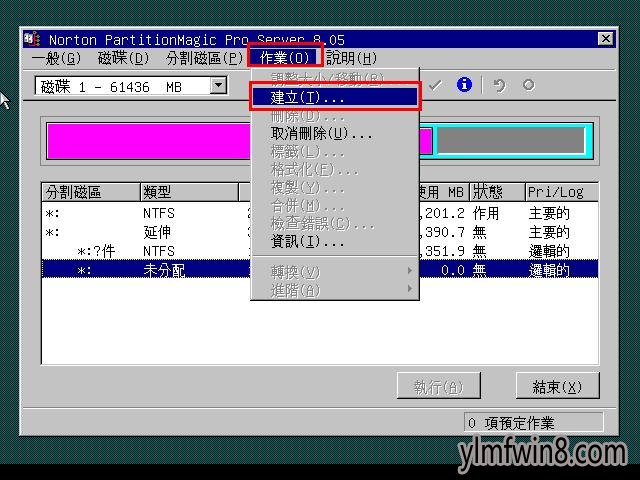640x480 pixels.
Task: Expand the 轉換(V) submenu
Action: click(335, 271)
